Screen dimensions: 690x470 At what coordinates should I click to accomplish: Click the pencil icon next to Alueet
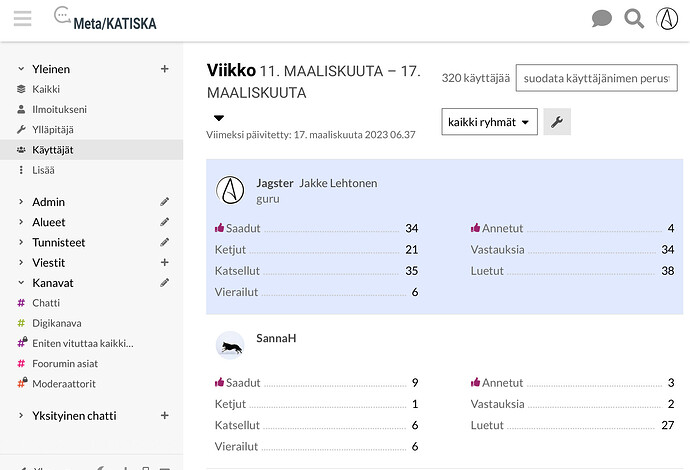[165, 222]
